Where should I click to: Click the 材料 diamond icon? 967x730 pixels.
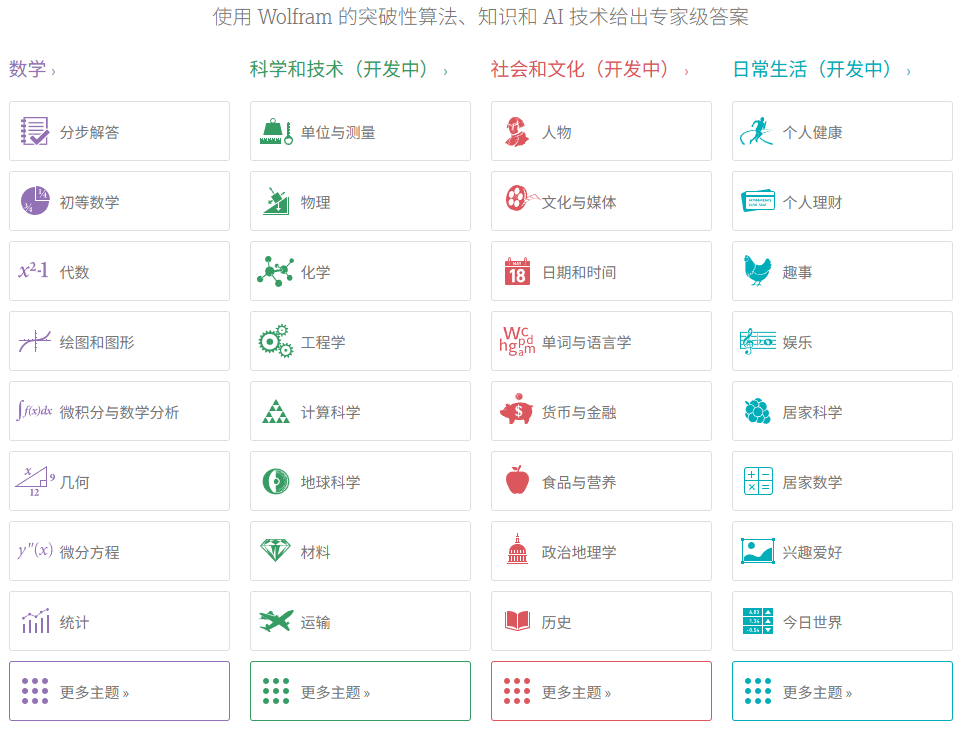point(275,551)
